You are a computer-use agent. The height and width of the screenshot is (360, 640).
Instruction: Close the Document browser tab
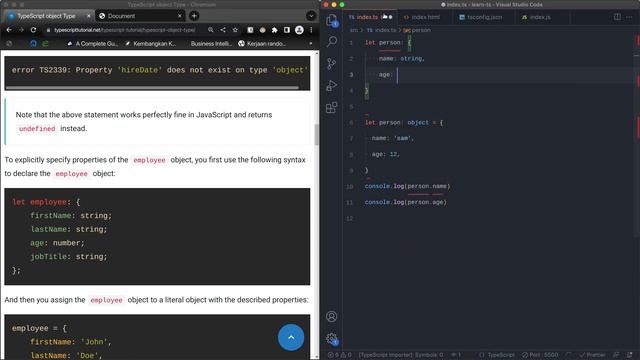(180, 16)
